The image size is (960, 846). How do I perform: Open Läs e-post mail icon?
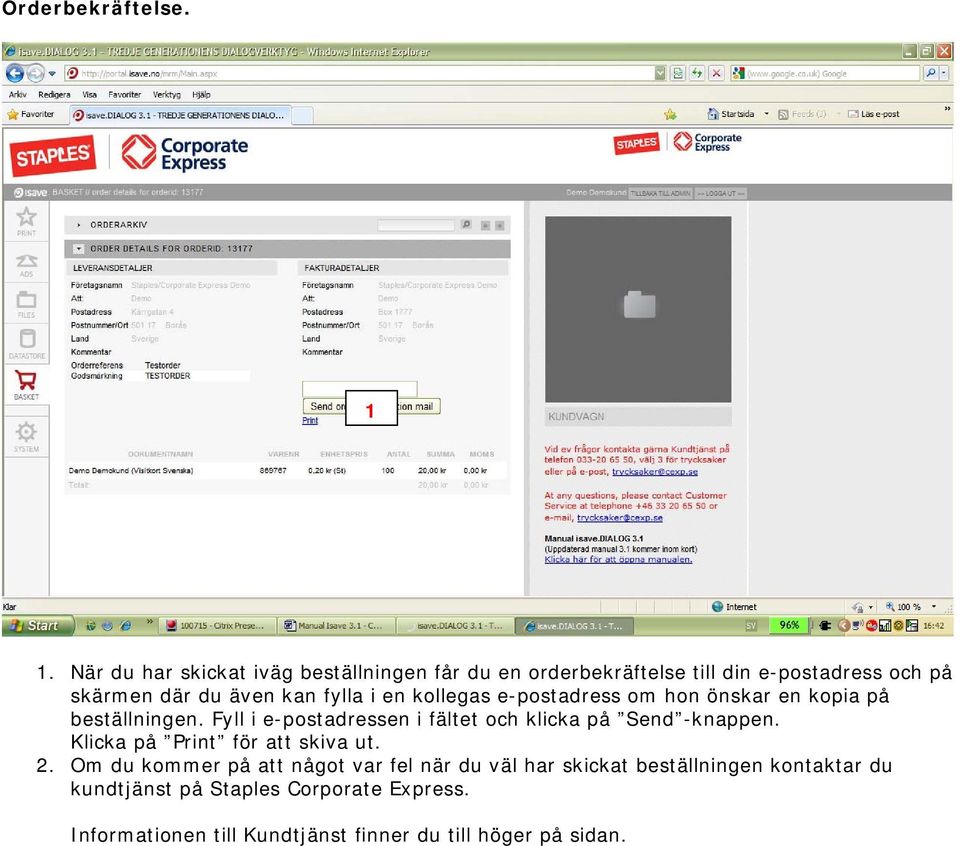point(853,114)
